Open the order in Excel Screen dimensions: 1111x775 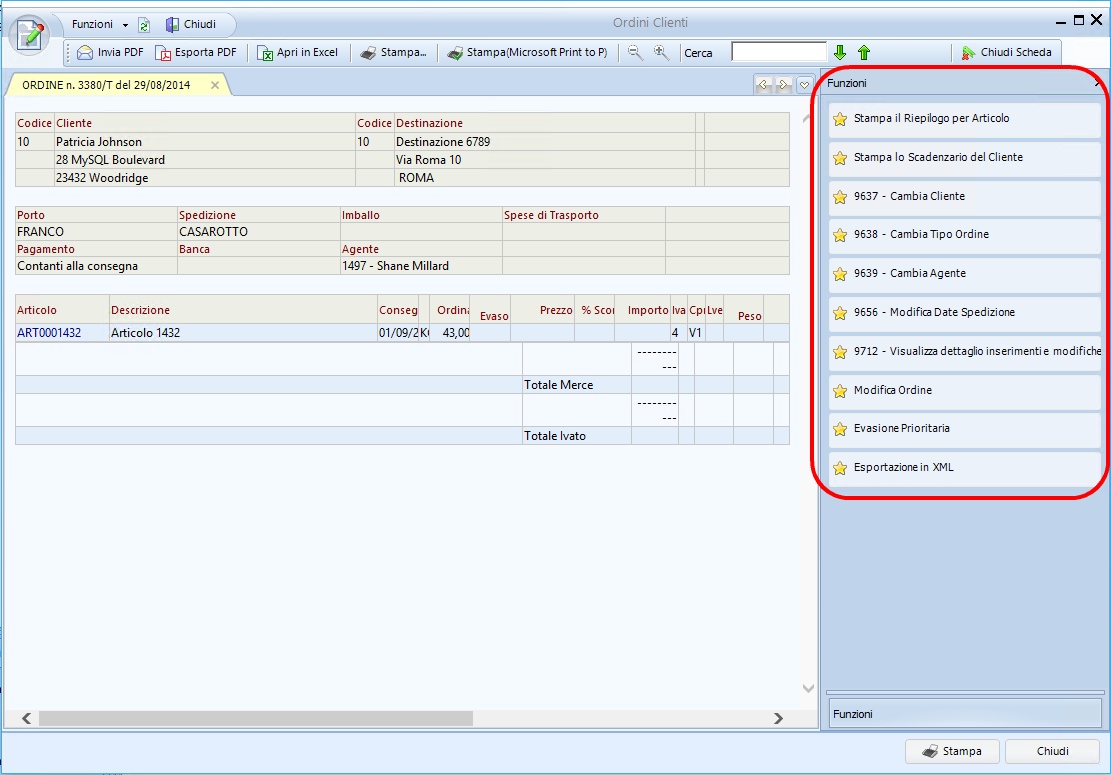pyautogui.click(x=298, y=52)
